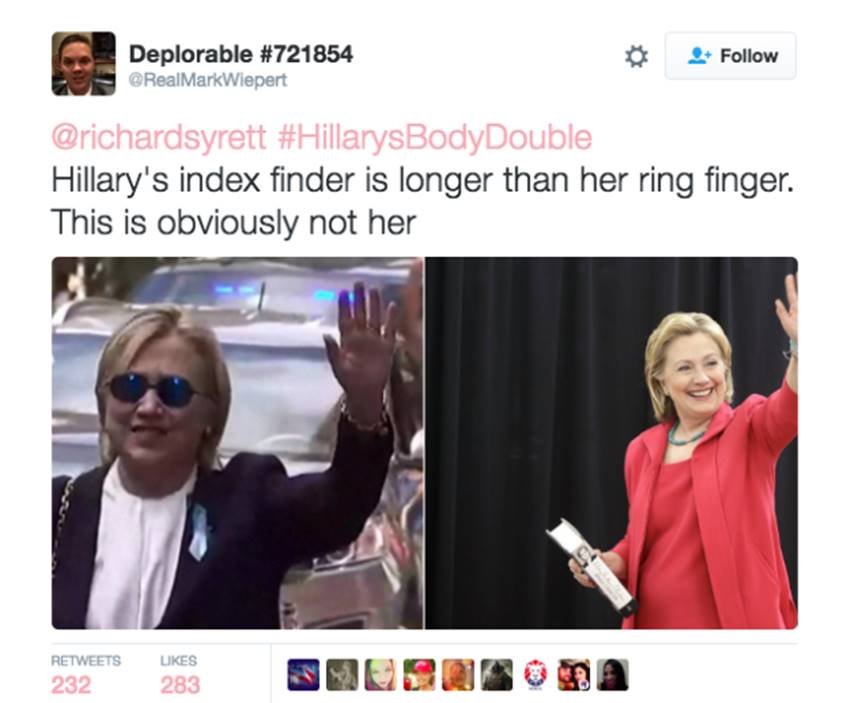The width and height of the screenshot is (850, 703).
Task: Open the #HillarysBodyDouble hashtag
Action: 434,137
